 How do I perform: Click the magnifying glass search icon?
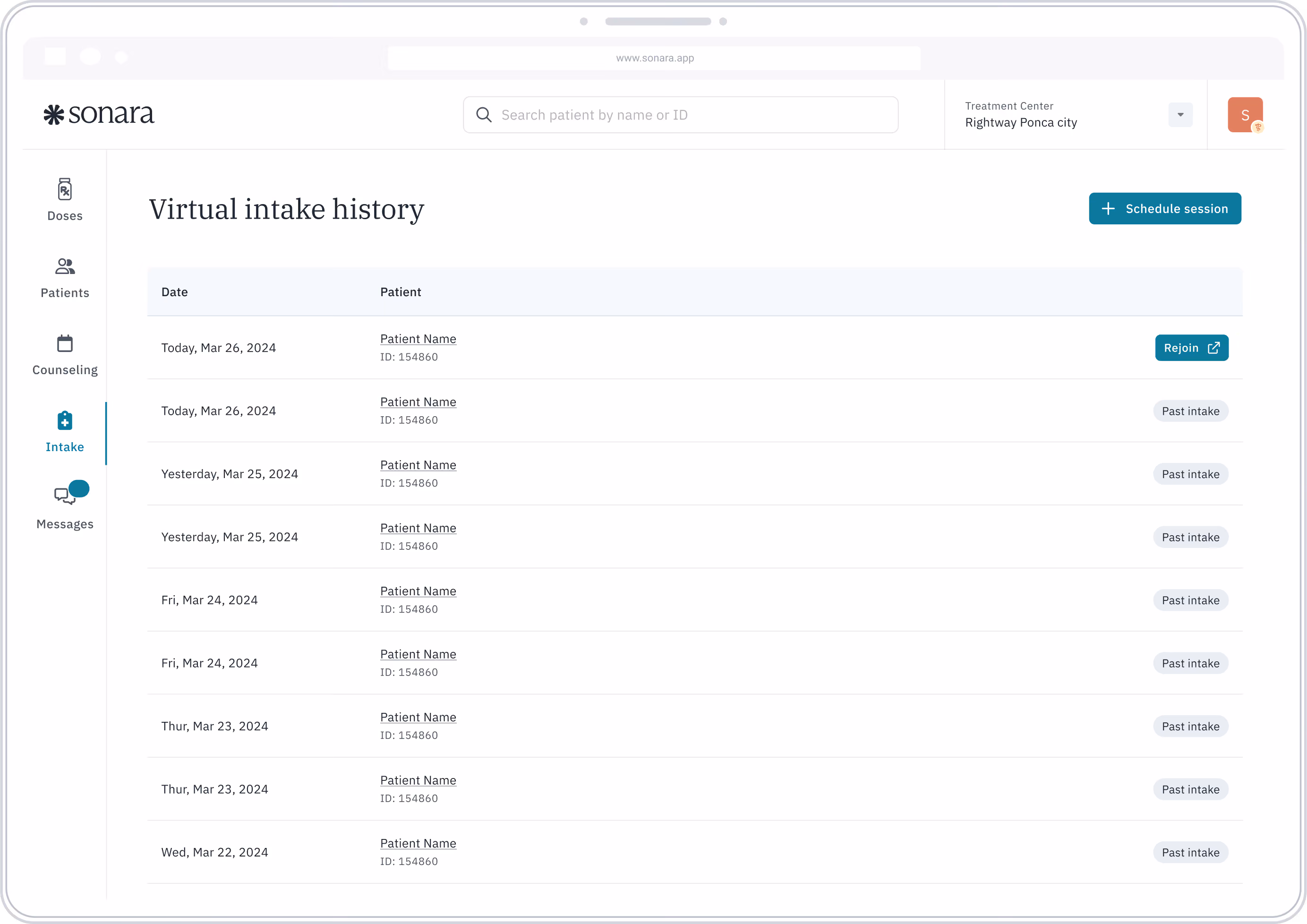pos(484,115)
